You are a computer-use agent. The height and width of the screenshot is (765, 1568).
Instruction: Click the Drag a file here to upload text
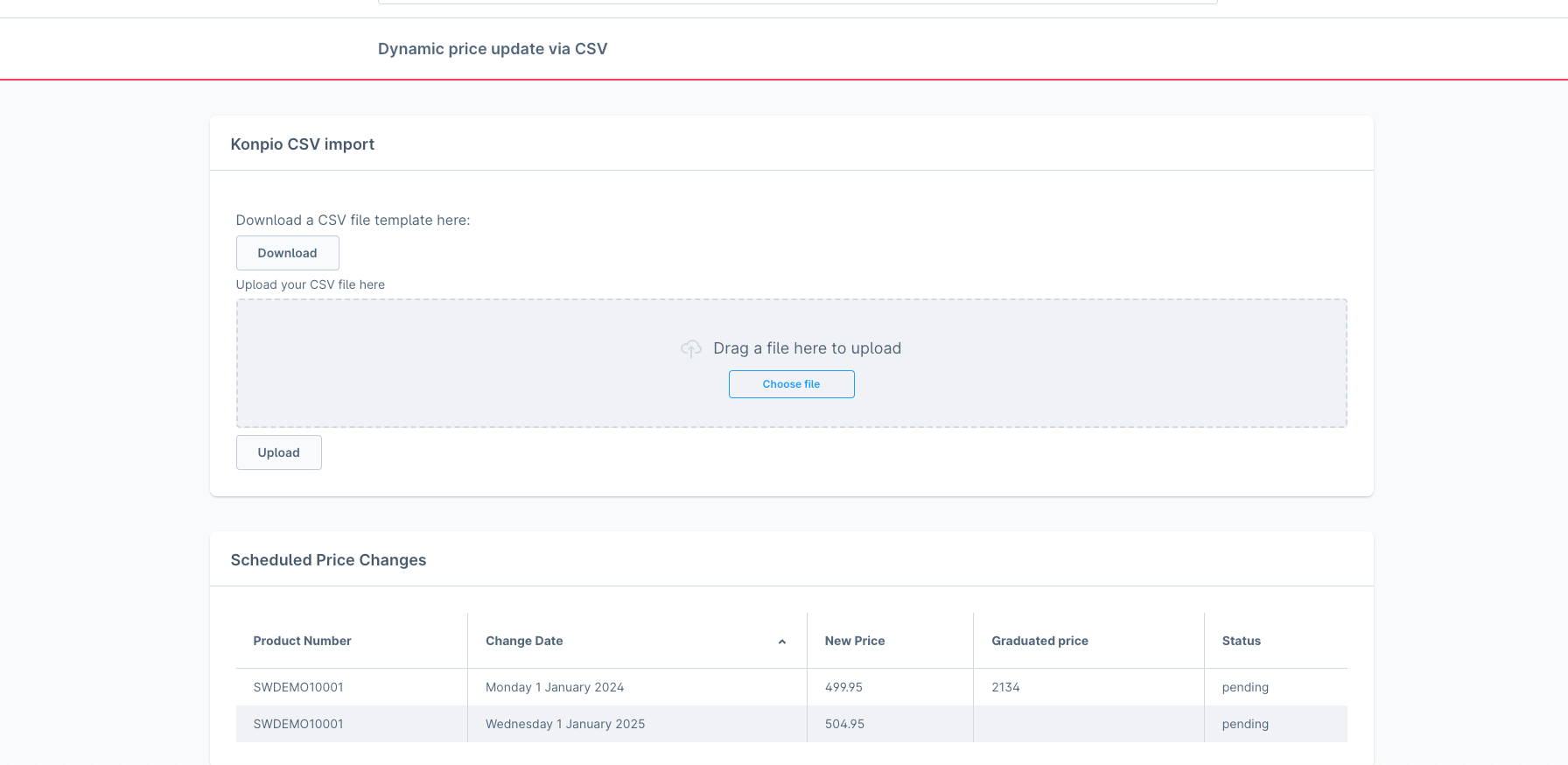(x=807, y=348)
